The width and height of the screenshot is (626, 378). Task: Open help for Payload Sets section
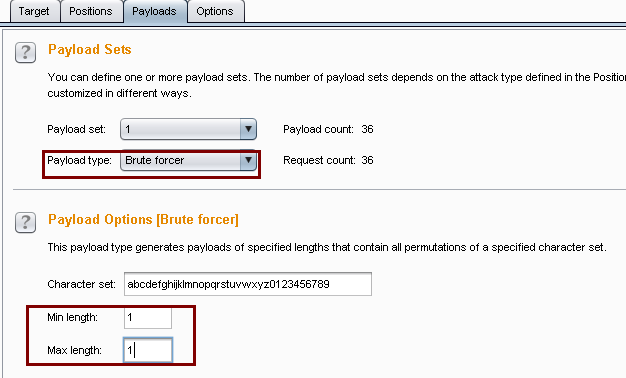click(25, 52)
